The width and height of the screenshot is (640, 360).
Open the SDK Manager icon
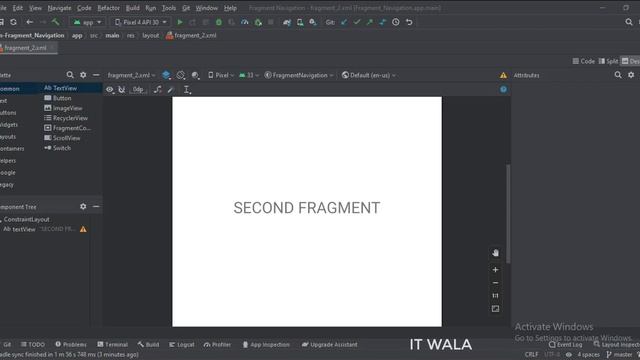pyautogui.click(x=313, y=22)
